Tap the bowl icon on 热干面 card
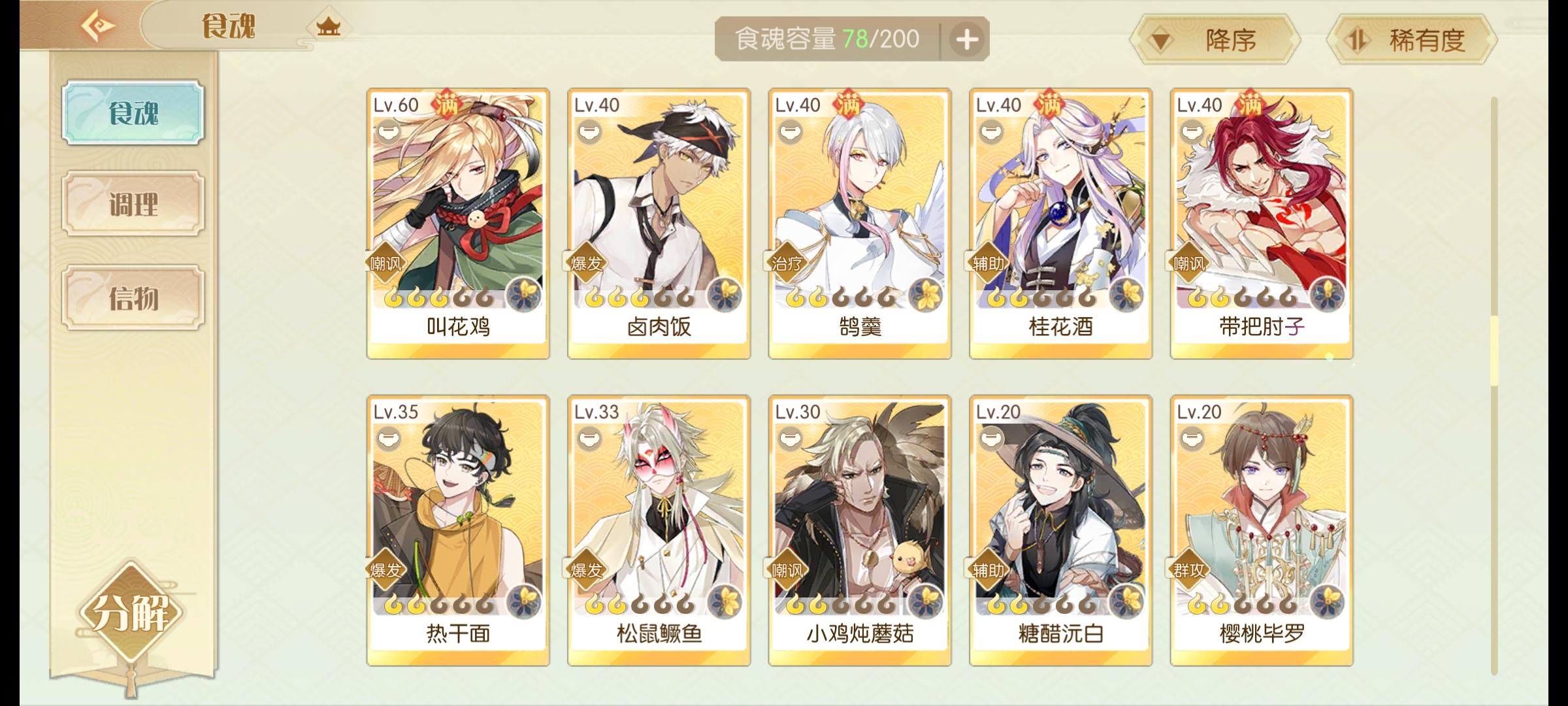The image size is (1568, 706). pyautogui.click(x=388, y=439)
